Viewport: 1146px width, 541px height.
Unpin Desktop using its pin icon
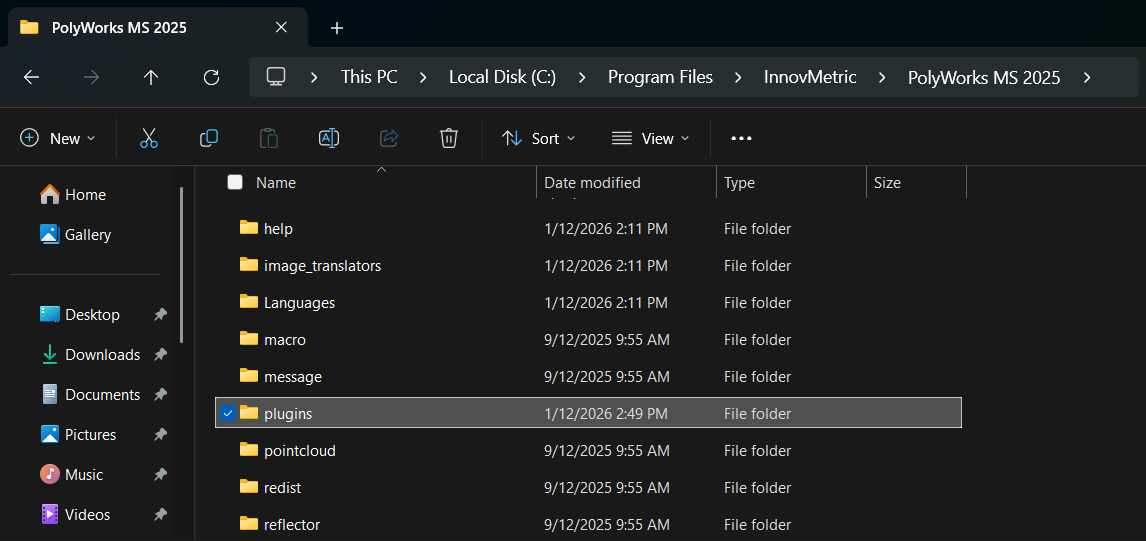tap(160, 314)
